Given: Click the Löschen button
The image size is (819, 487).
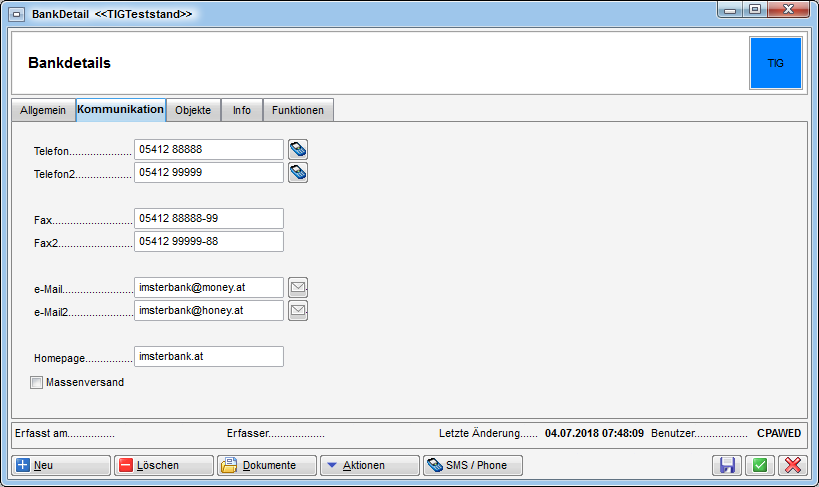Looking at the screenshot, I should pyautogui.click(x=164, y=465).
